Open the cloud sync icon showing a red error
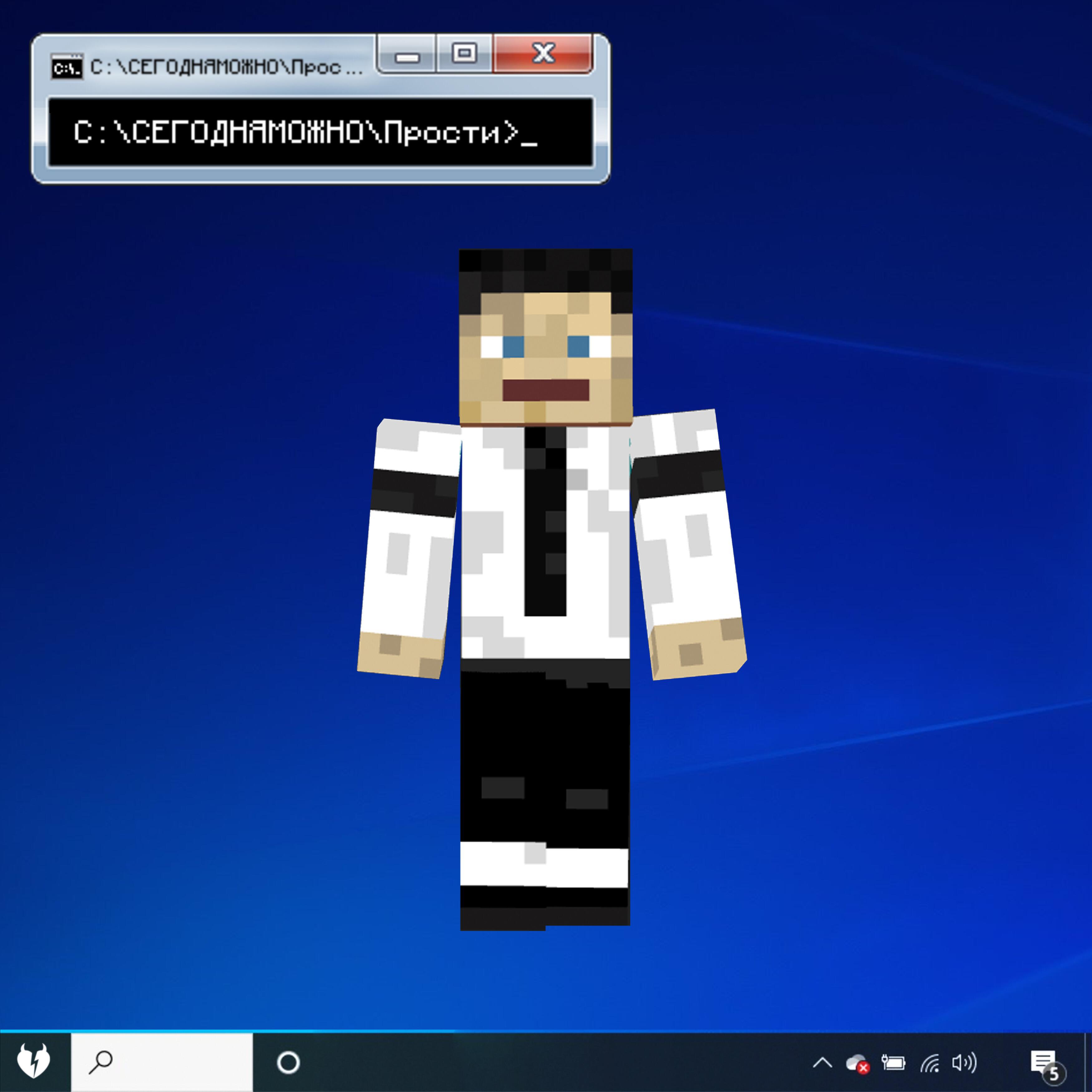Image resolution: width=1092 pixels, height=1092 pixels. point(857,1063)
